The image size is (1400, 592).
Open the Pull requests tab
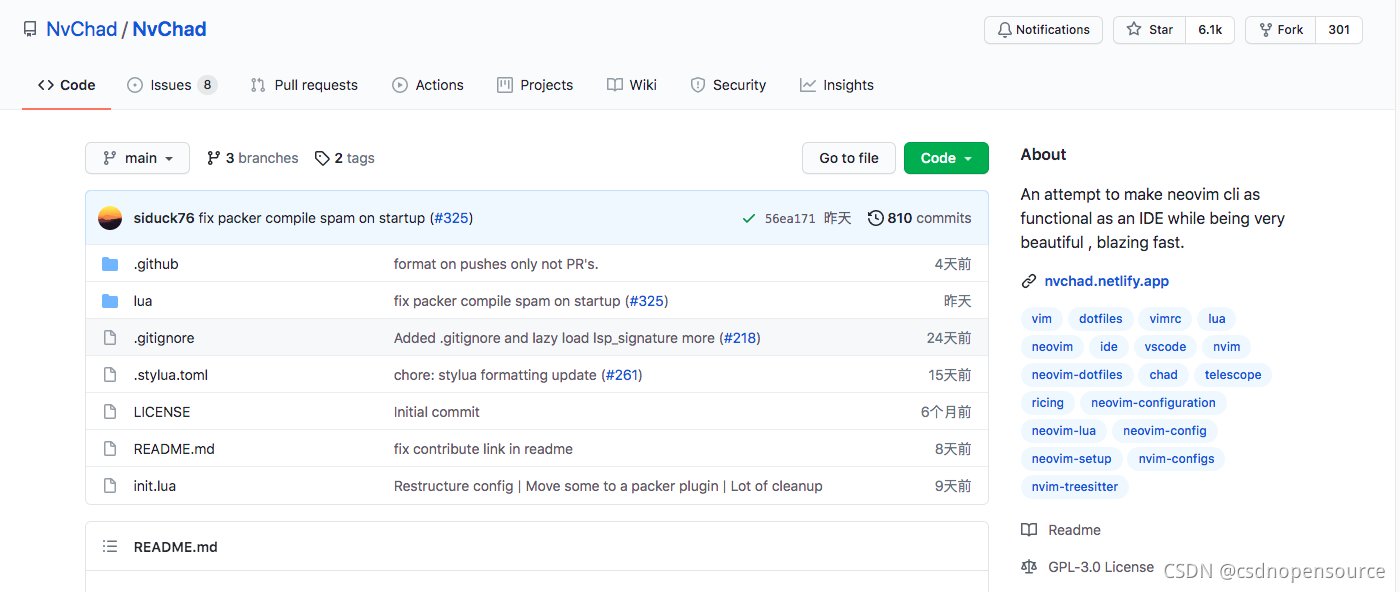(x=304, y=85)
